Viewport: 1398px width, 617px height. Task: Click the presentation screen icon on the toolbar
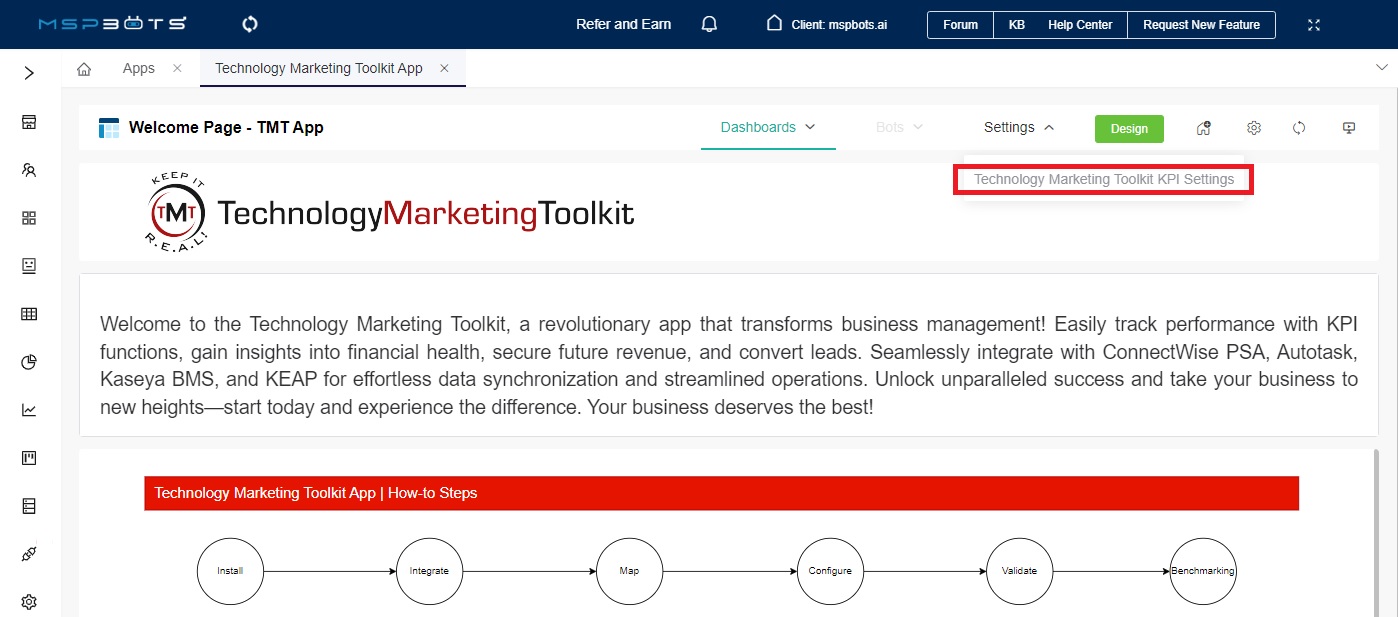1349,128
